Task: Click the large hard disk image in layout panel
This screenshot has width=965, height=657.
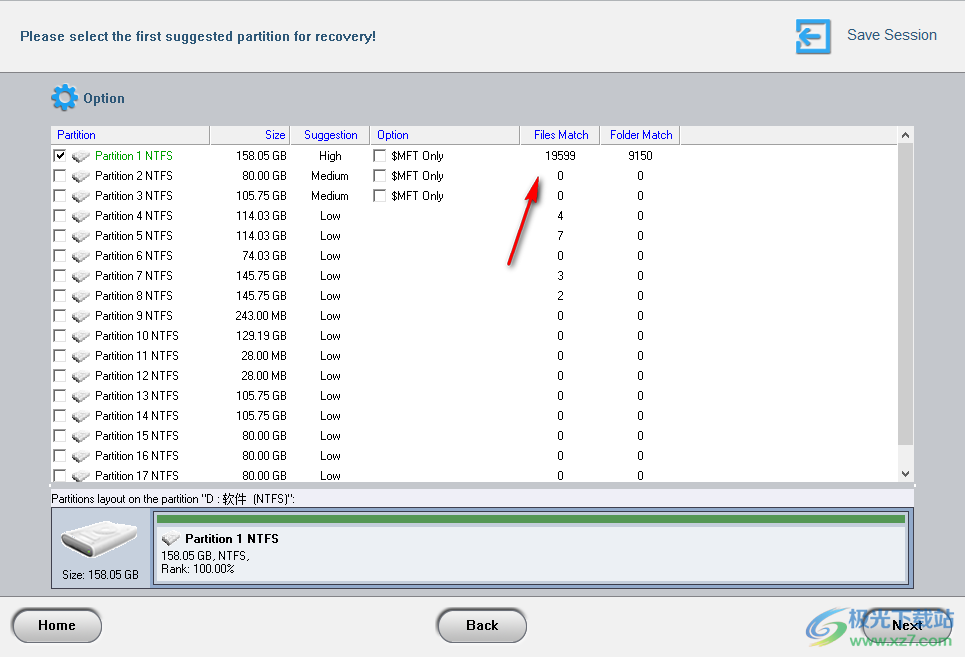Action: coord(99,539)
